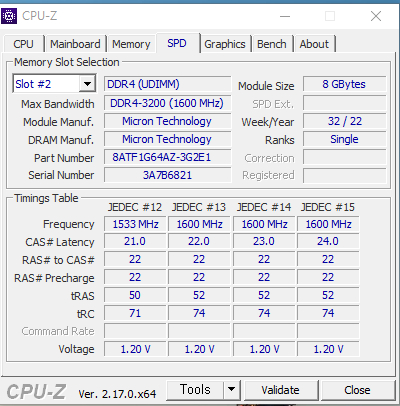Click serial number 3A7B6821
400x406 pixels.
167,175
